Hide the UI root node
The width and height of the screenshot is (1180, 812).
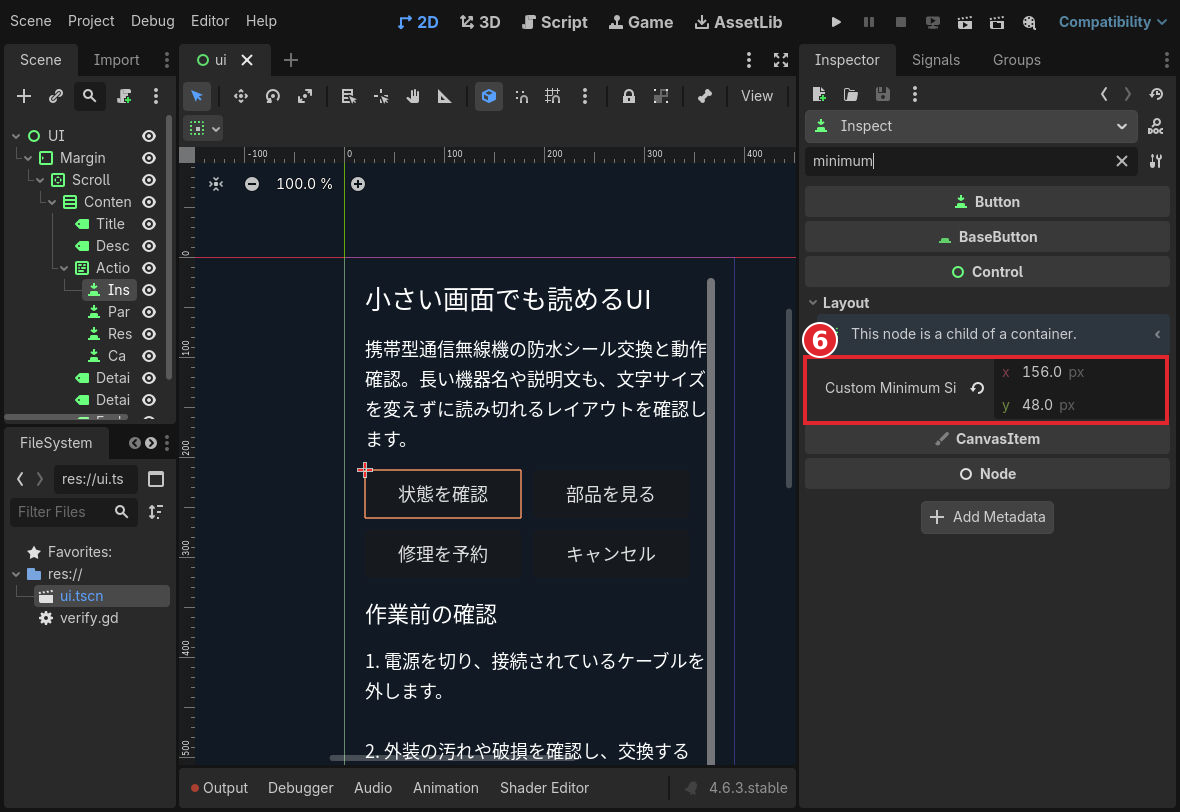click(149, 136)
